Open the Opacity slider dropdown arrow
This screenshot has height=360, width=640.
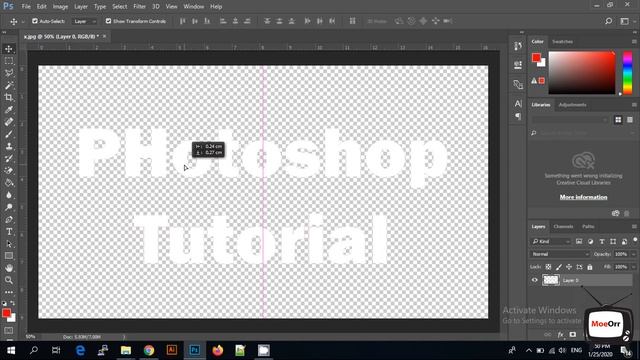(634, 254)
